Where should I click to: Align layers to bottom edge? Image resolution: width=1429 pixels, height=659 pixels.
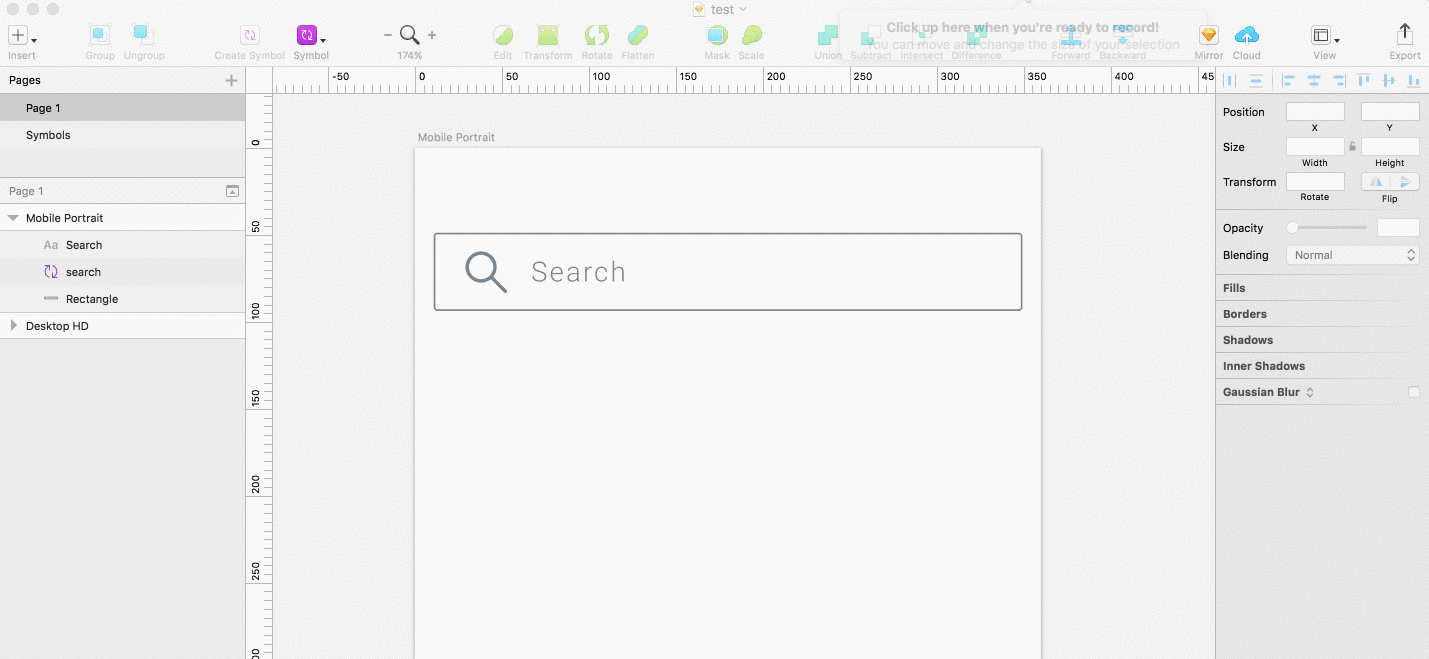click(1414, 80)
